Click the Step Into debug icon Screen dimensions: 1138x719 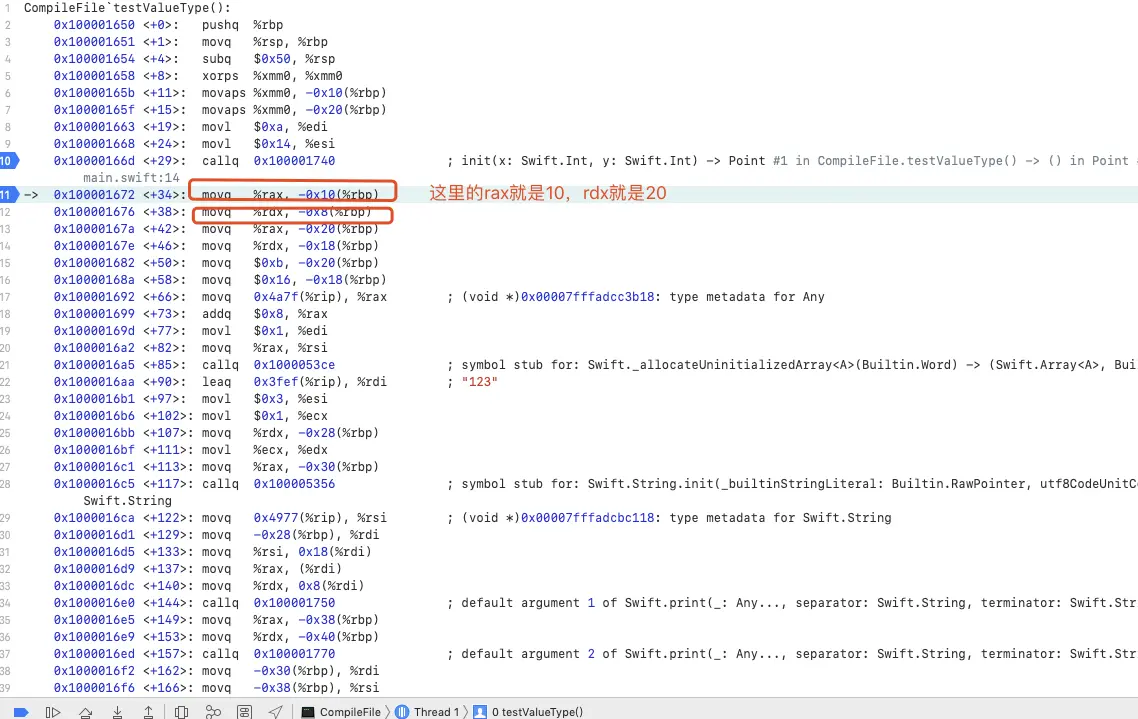point(117,712)
